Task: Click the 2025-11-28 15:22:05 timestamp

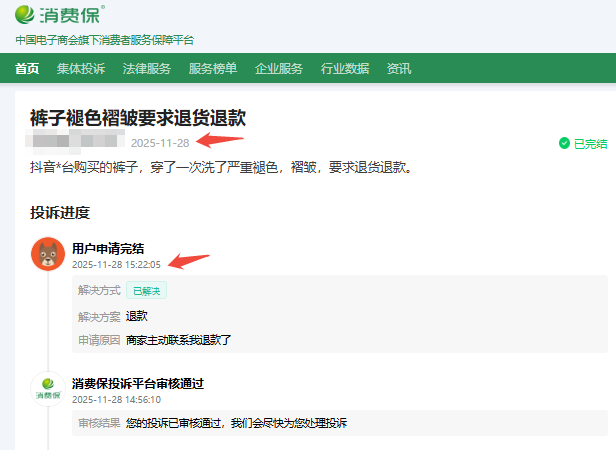Action: click(x=116, y=265)
